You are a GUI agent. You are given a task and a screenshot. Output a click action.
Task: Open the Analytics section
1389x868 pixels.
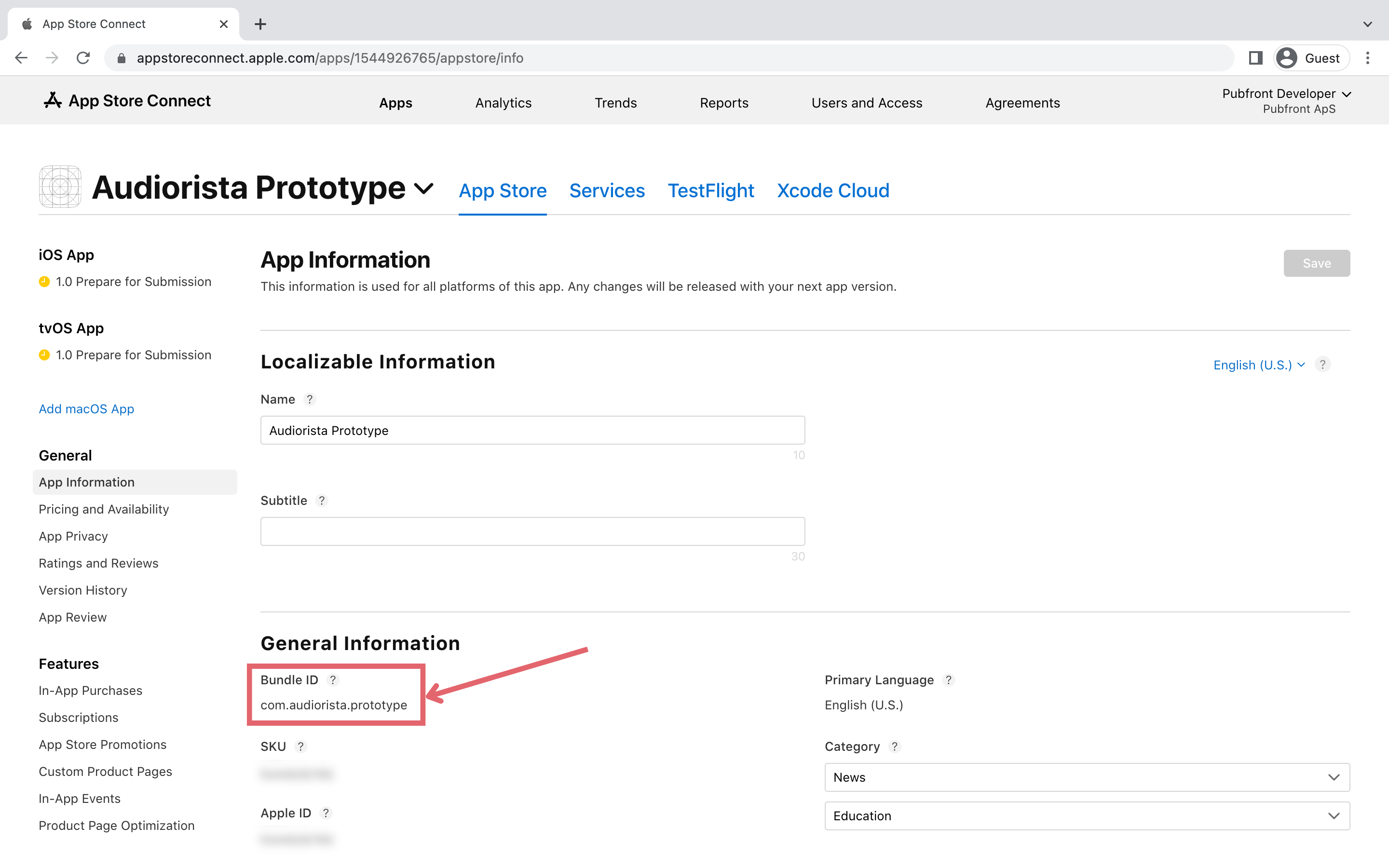tap(504, 103)
